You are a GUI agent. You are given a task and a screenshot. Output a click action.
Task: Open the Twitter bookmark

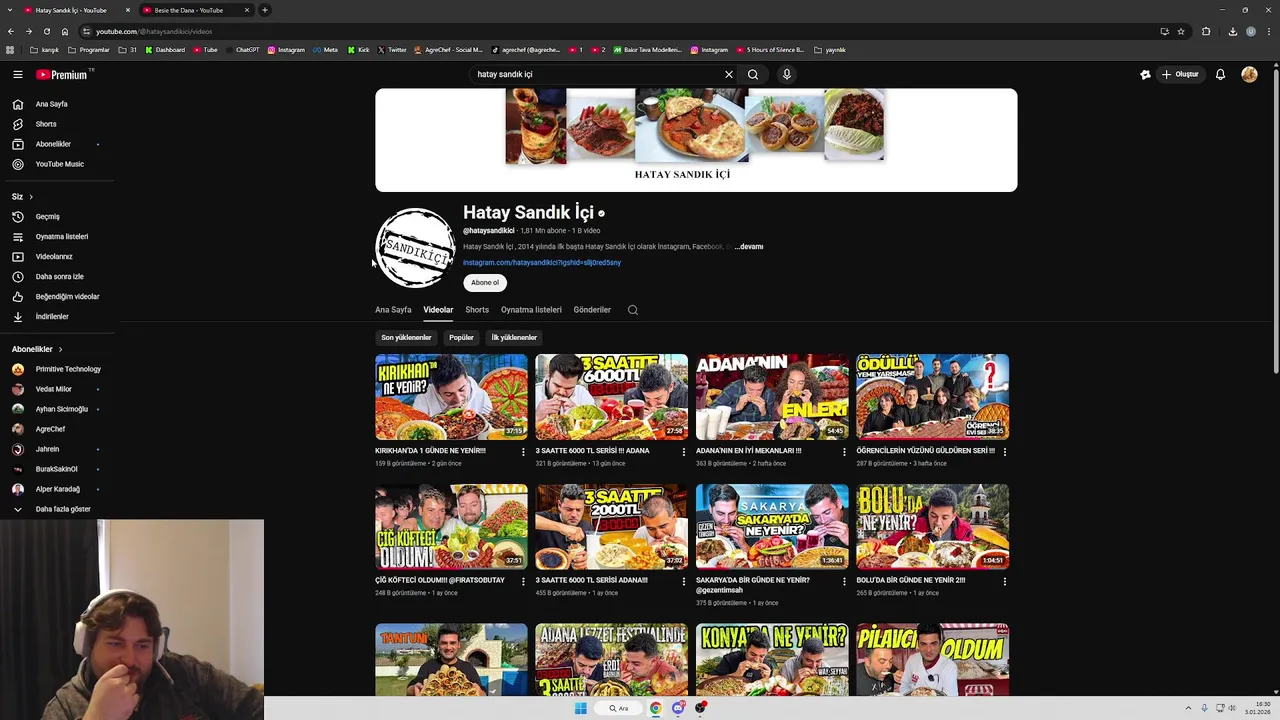click(x=393, y=50)
